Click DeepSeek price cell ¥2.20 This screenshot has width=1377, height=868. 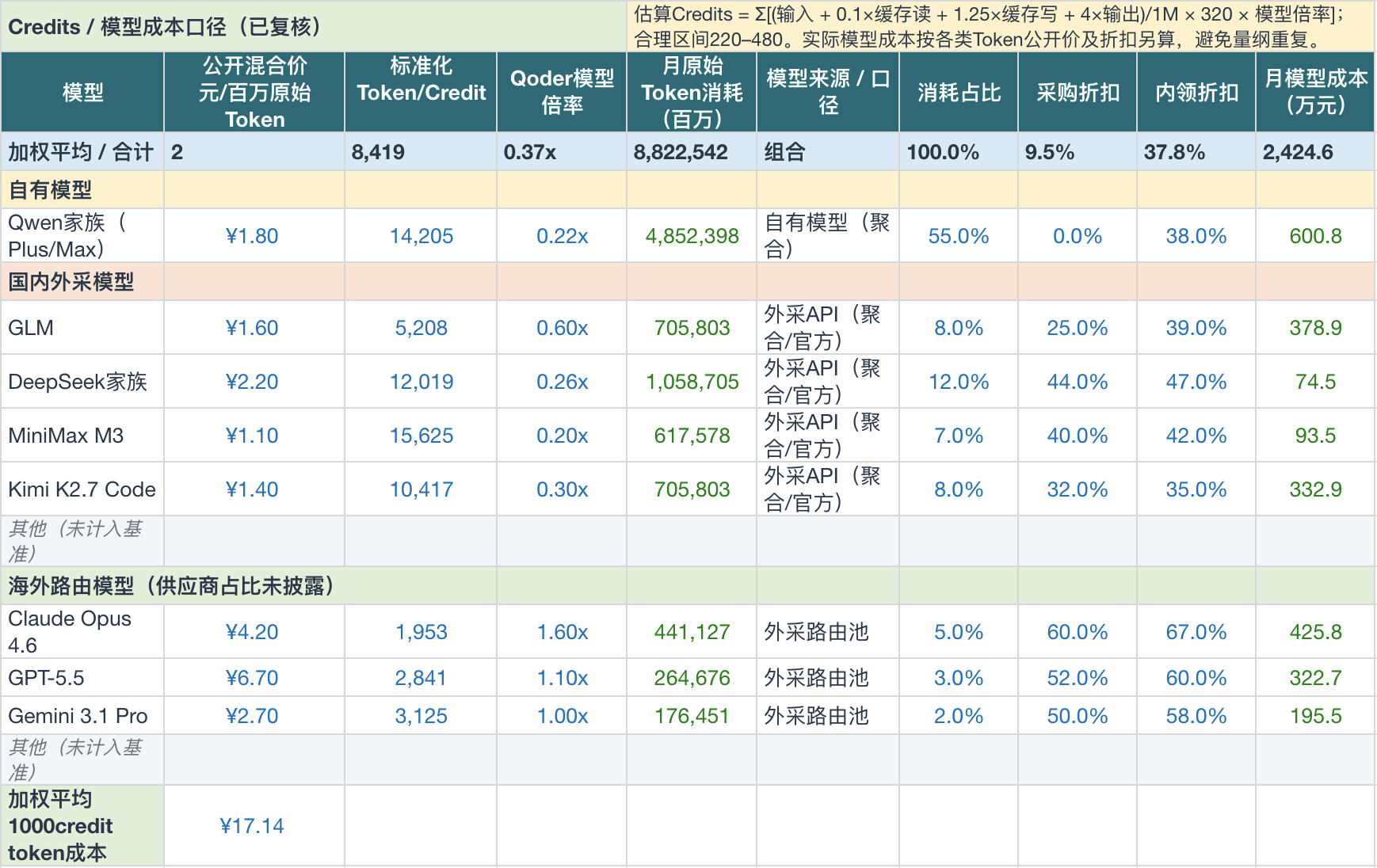click(254, 382)
